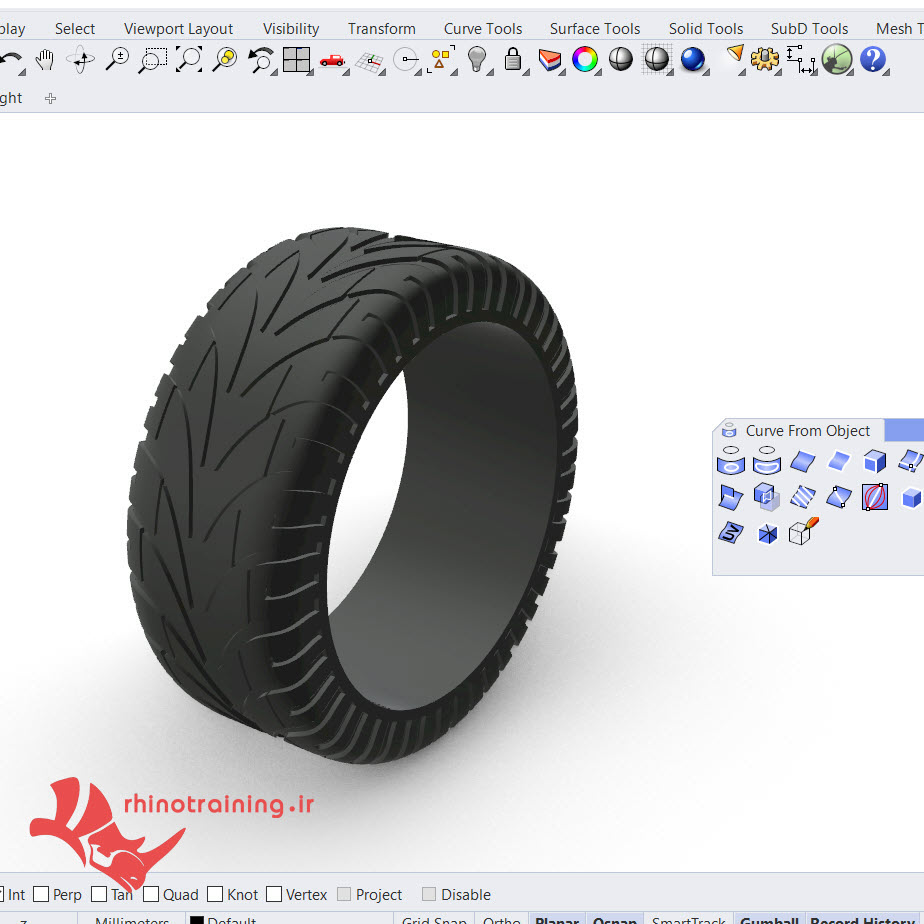Click the four-viewport layout icon

[296, 61]
